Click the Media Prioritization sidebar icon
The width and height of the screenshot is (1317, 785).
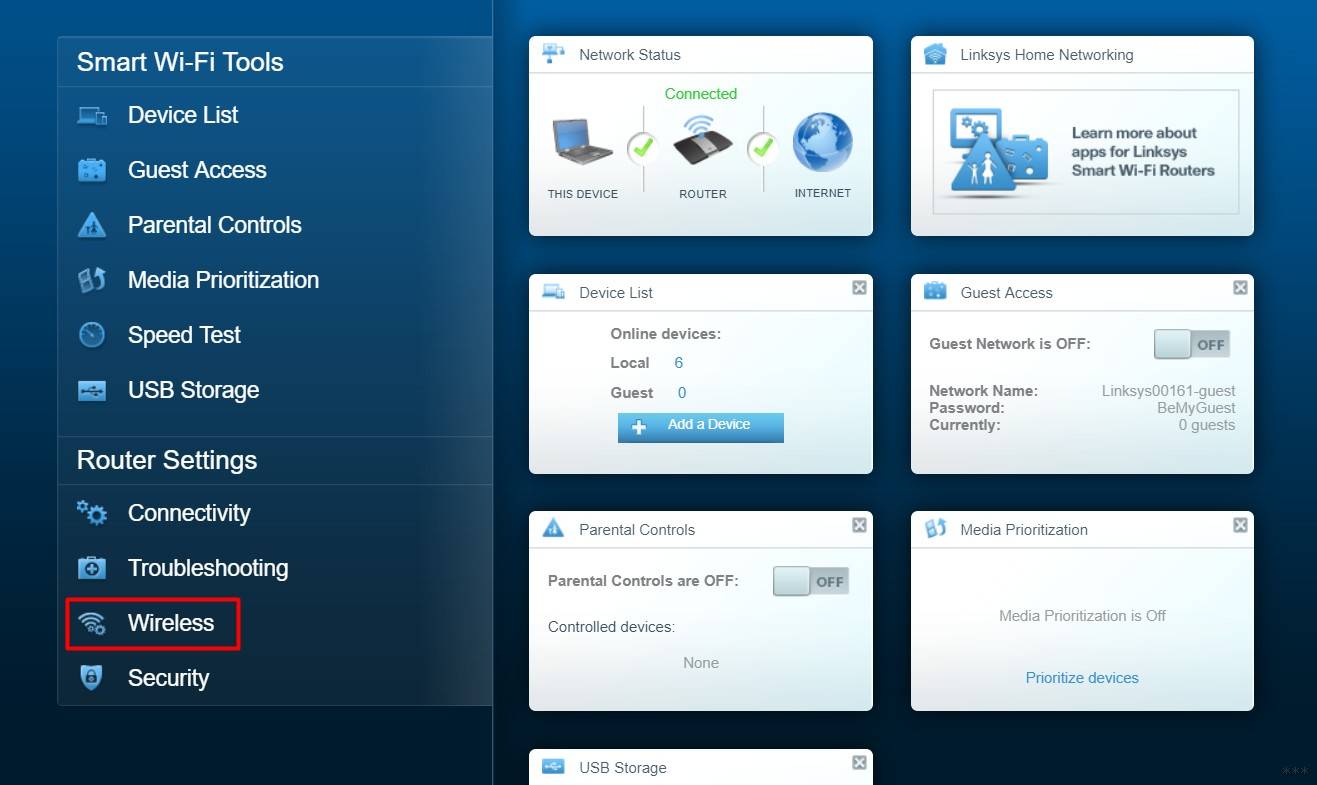pos(92,281)
